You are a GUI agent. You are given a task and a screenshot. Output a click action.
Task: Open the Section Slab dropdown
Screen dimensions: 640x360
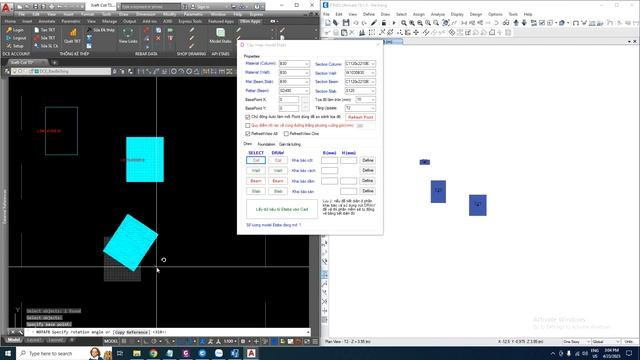click(x=360, y=91)
